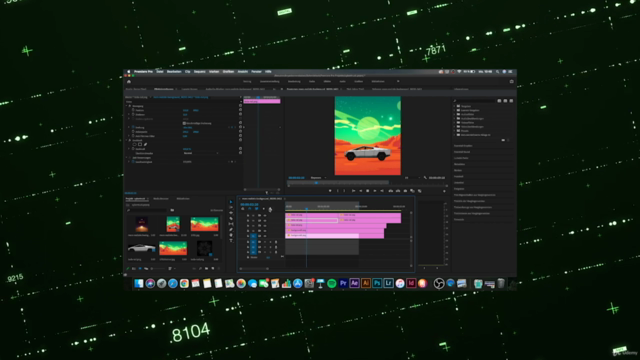The width and height of the screenshot is (640, 360).
Task: Open the Fenster menu in the menu bar
Action: 256,71
